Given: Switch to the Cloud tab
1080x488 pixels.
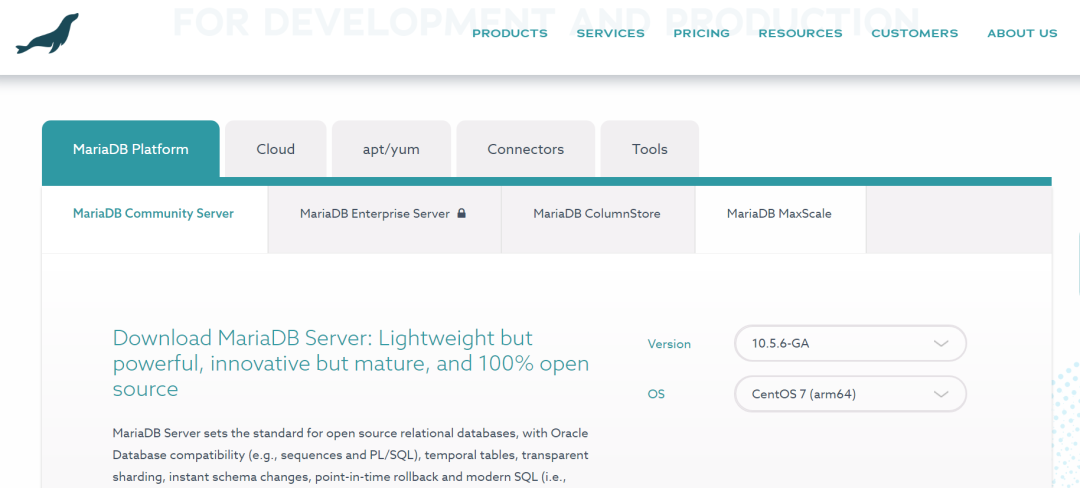Looking at the screenshot, I should click(x=275, y=149).
